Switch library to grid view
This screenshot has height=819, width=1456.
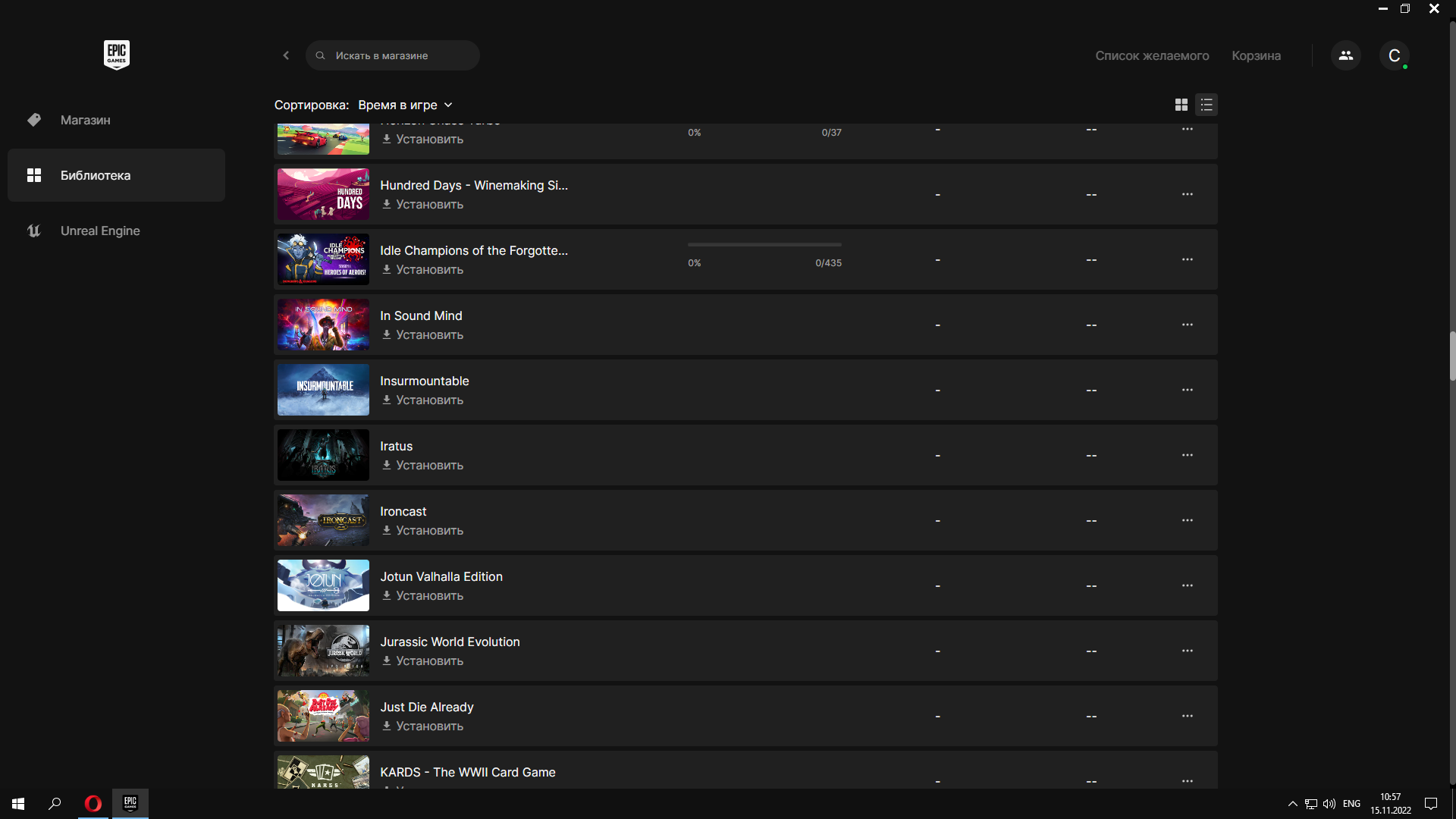point(1181,105)
